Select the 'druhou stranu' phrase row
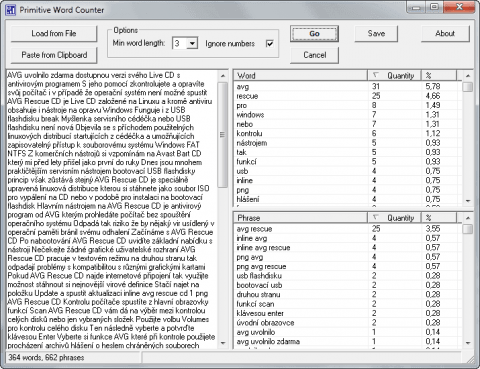480x369 pixels. 348,294
